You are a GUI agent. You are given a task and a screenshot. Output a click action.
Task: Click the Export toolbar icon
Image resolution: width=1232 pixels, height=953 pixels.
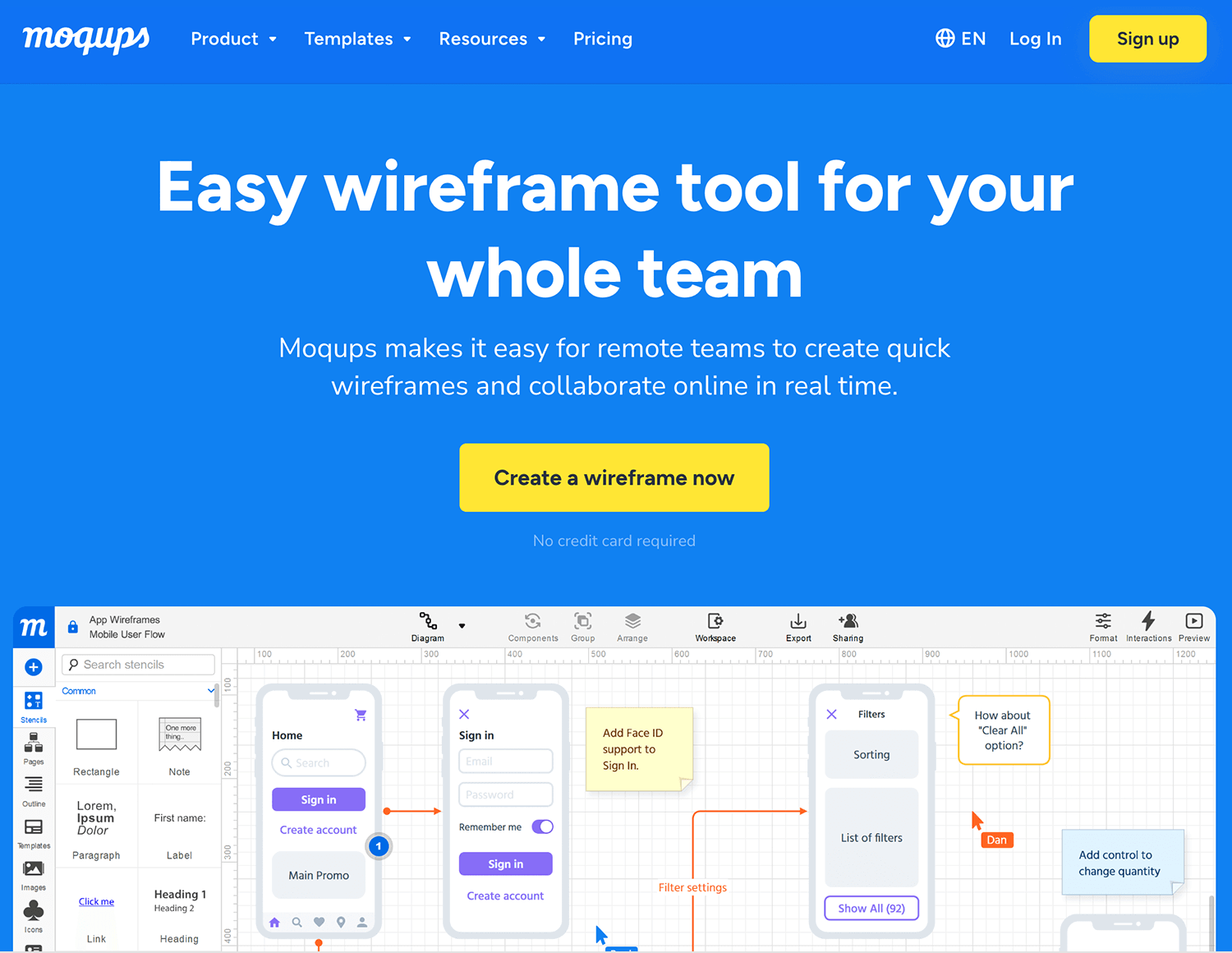pos(798,627)
